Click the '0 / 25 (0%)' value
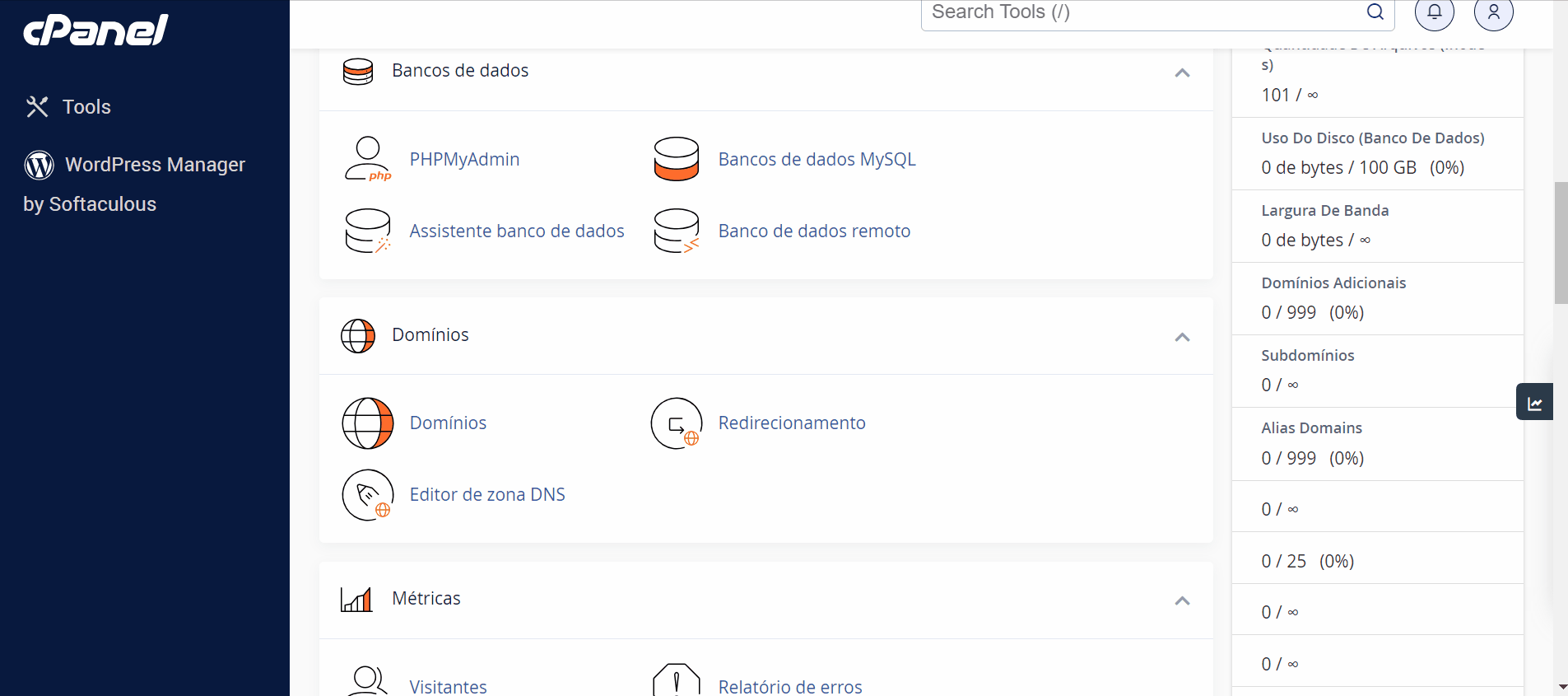The image size is (1568, 696). (1307, 562)
